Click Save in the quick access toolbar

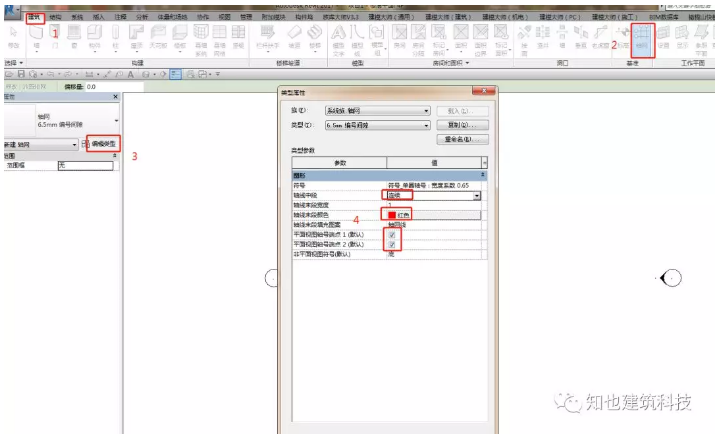tap(21, 74)
